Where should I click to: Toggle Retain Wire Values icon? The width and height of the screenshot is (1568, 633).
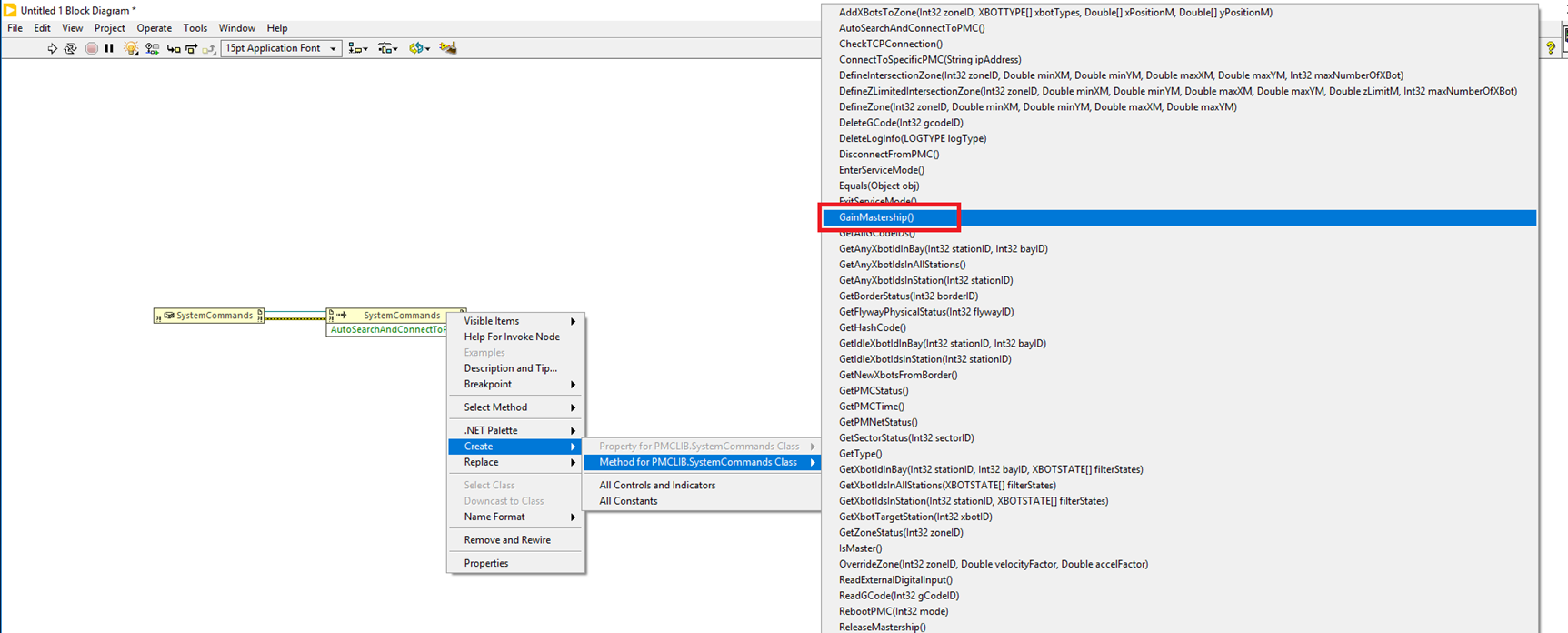[152, 48]
